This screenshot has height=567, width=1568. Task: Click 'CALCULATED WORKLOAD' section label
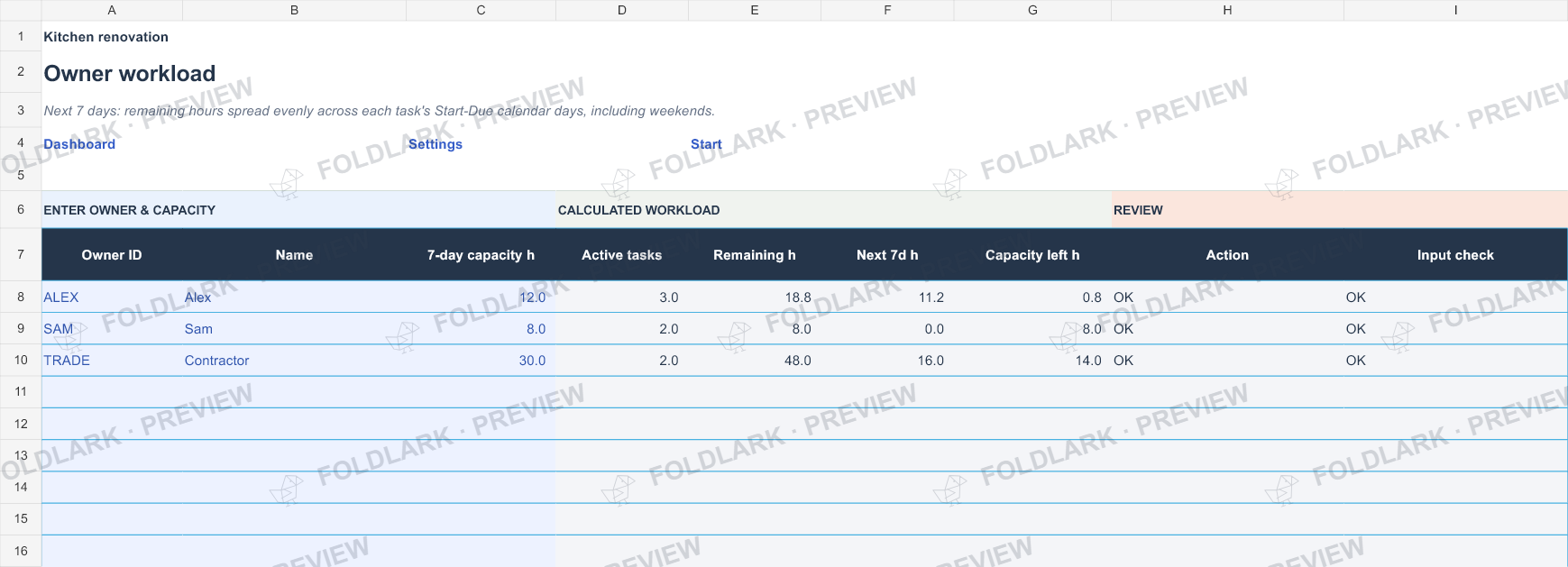coord(638,210)
